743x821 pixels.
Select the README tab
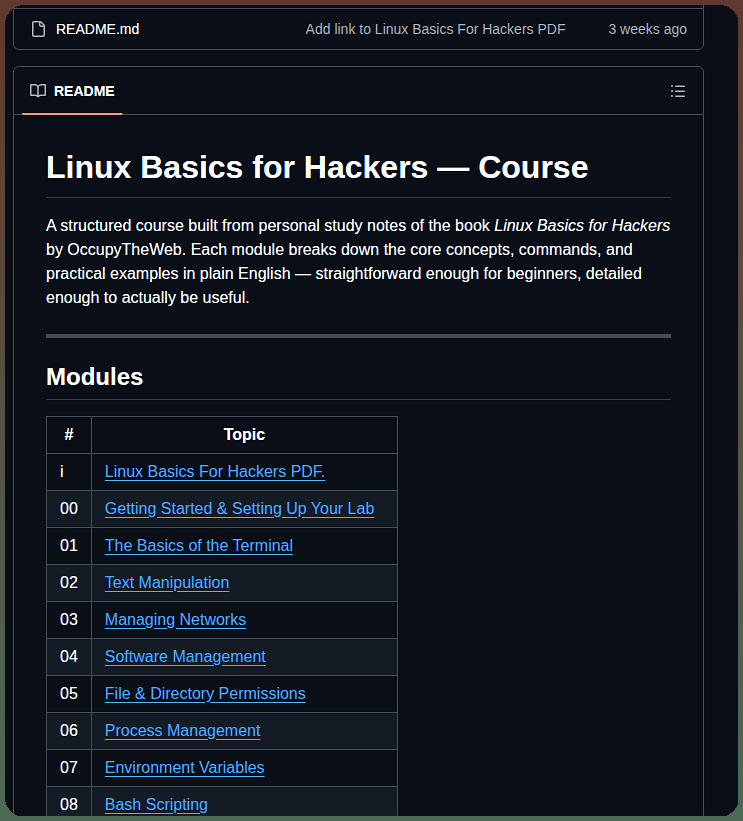(72, 91)
